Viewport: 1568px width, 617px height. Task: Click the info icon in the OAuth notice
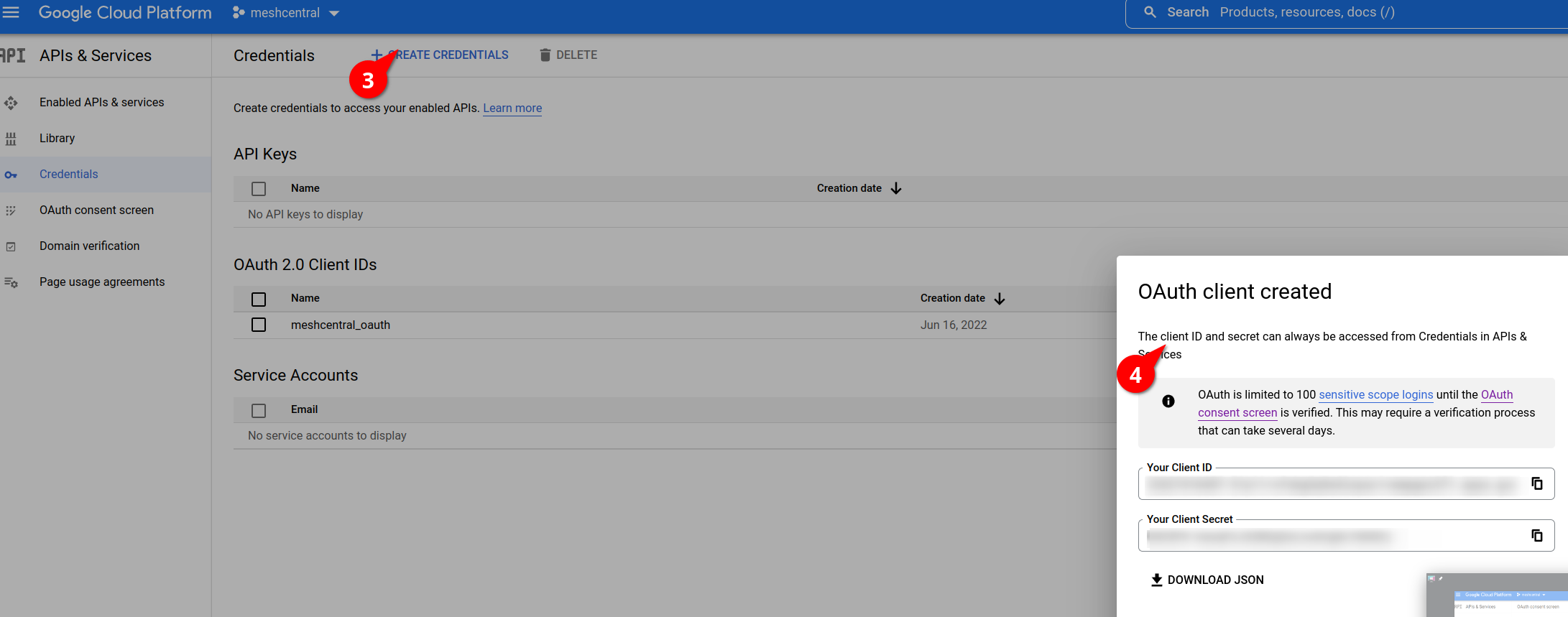point(1168,401)
